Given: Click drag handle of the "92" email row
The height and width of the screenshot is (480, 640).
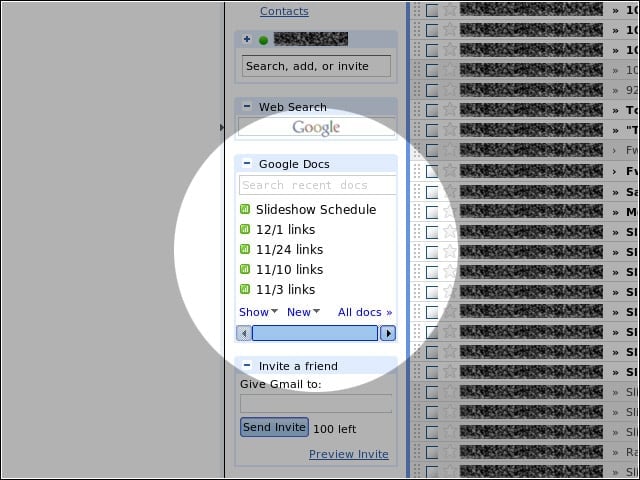Looking at the screenshot, I should click(x=417, y=90).
